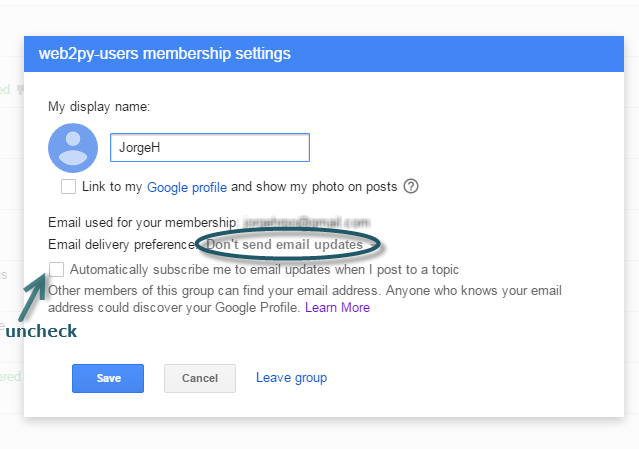Click the Save button

[x=108, y=378]
